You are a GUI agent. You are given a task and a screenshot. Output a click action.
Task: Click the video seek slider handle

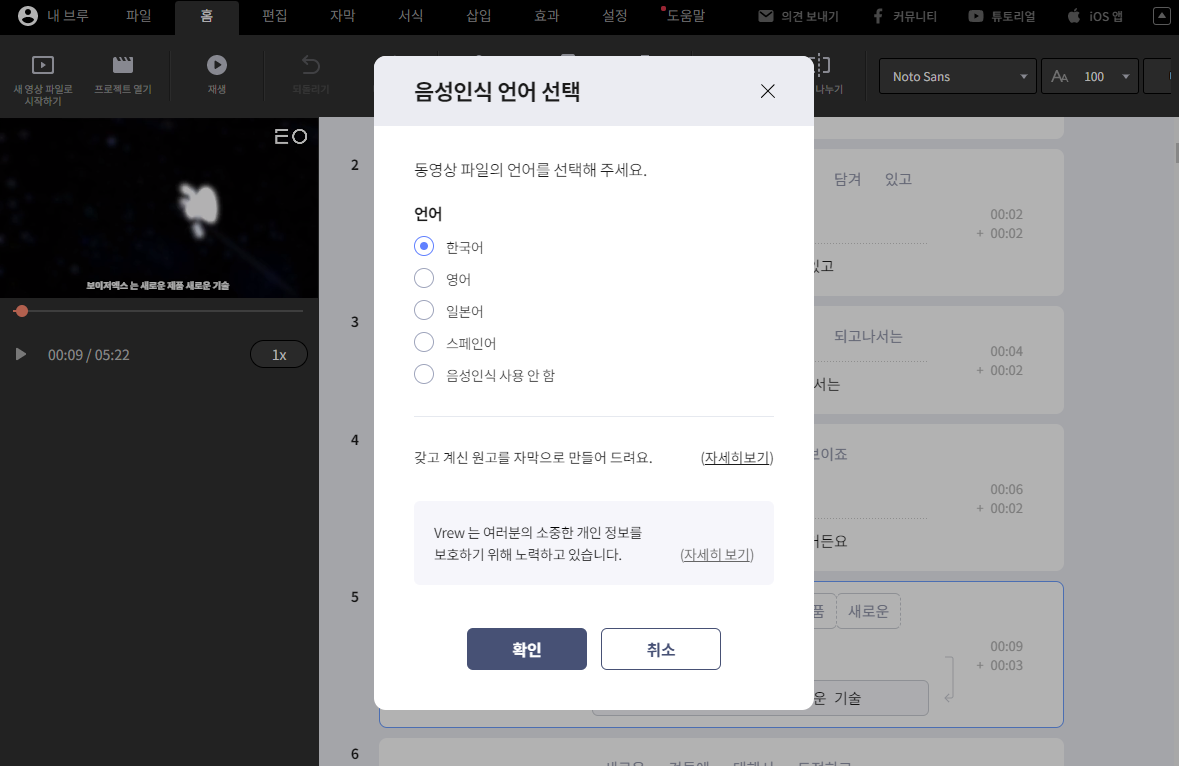pos(21,310)
